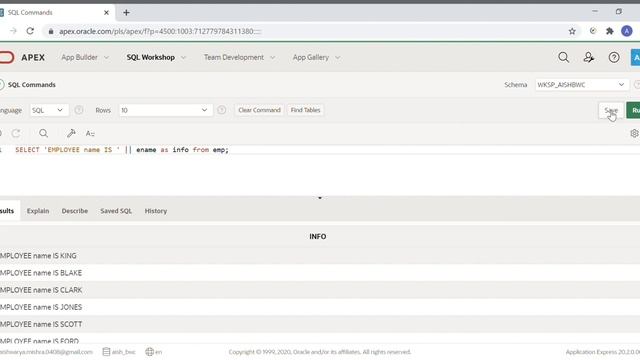Click the Oracle APEX logo

(22, 57)
